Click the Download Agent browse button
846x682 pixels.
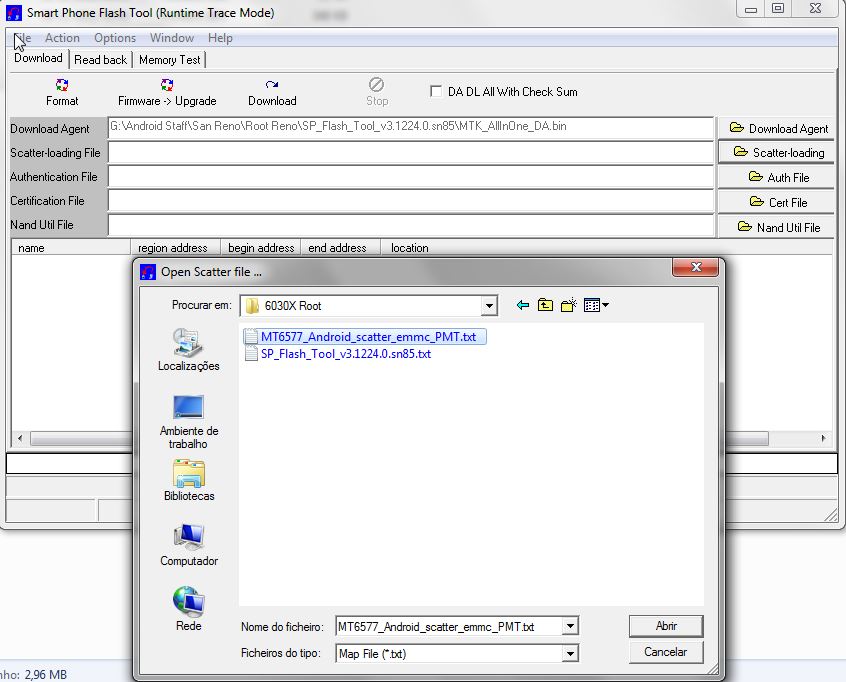click(776, 128)
